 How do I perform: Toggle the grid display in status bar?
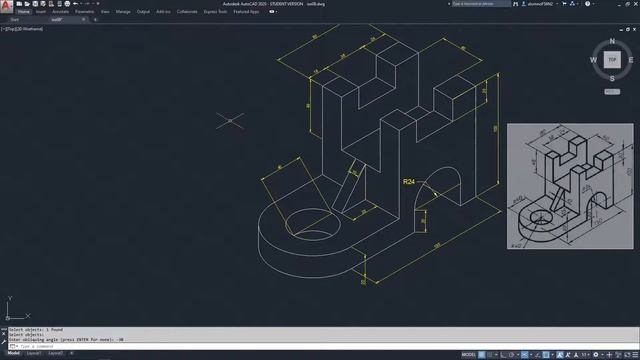click(482, 355)
